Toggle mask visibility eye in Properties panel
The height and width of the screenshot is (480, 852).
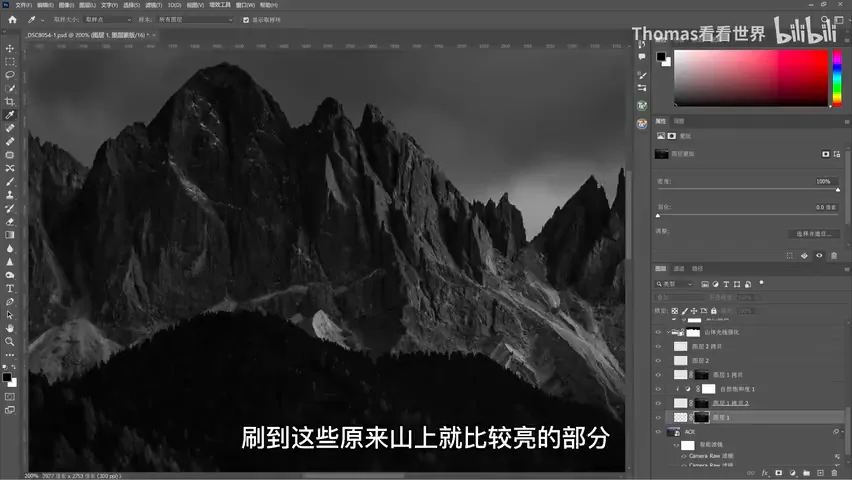tap(819, 255)
